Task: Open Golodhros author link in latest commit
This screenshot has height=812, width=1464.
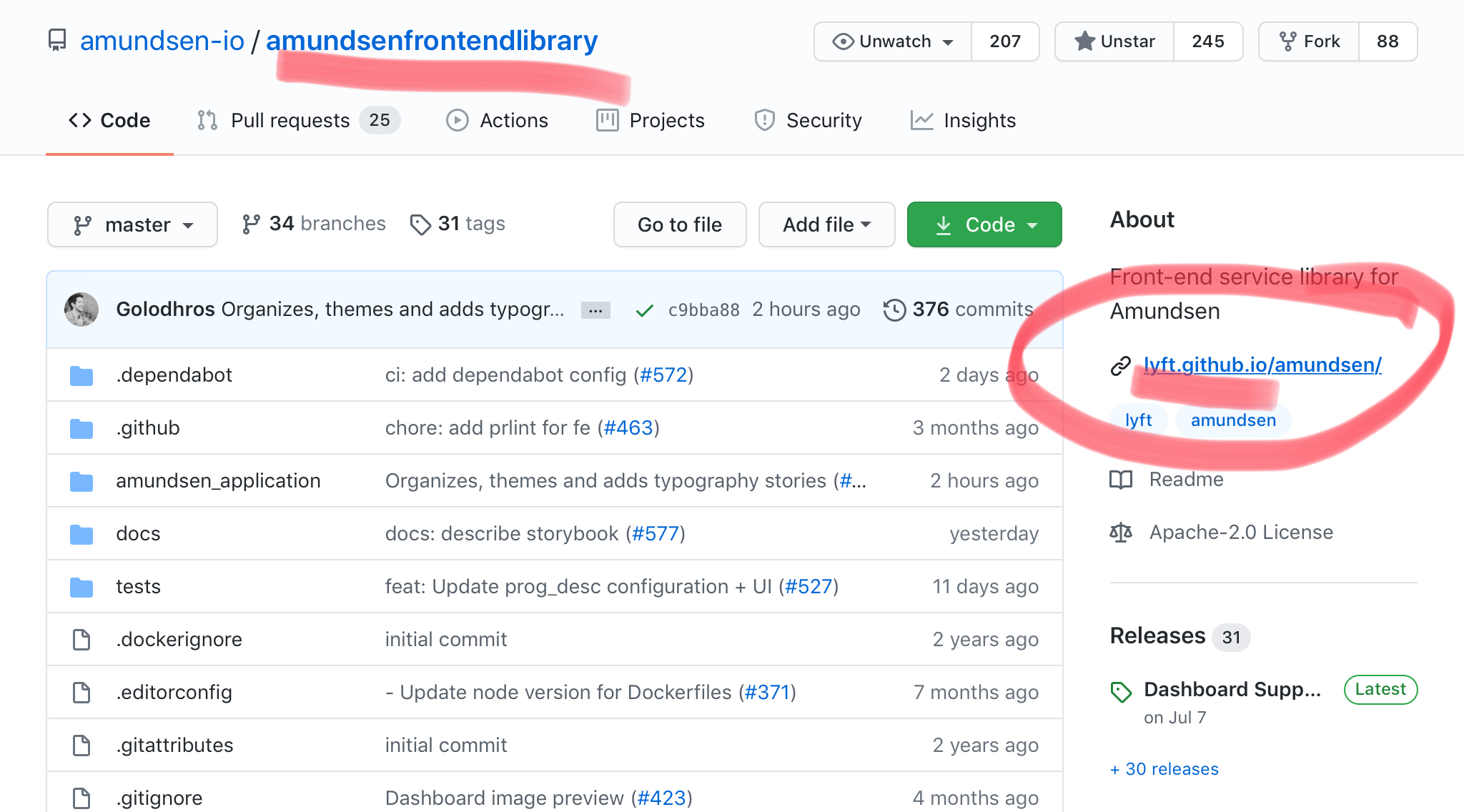Action: [166, 309]
